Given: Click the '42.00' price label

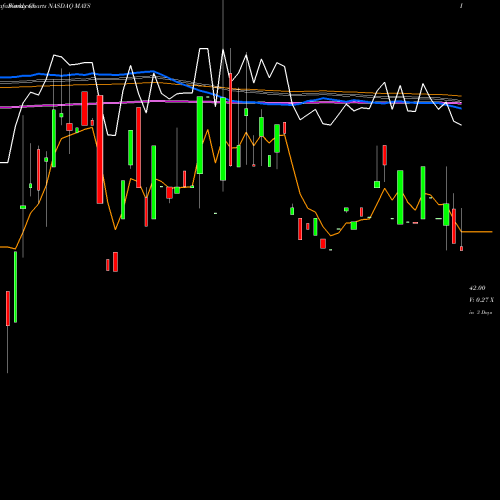Looking at the screenshot, I should 477,288.
